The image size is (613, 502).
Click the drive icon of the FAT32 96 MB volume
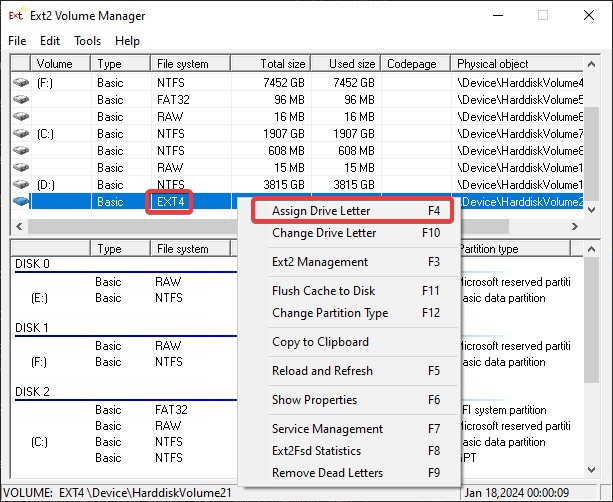coord(21,100)
